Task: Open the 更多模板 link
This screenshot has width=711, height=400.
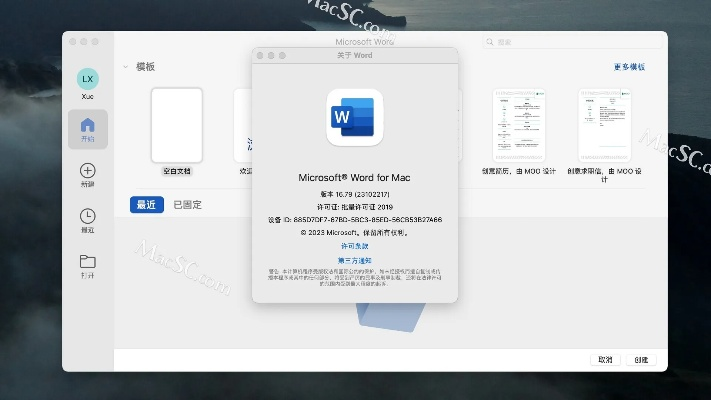Action: [x=628, y=67]
